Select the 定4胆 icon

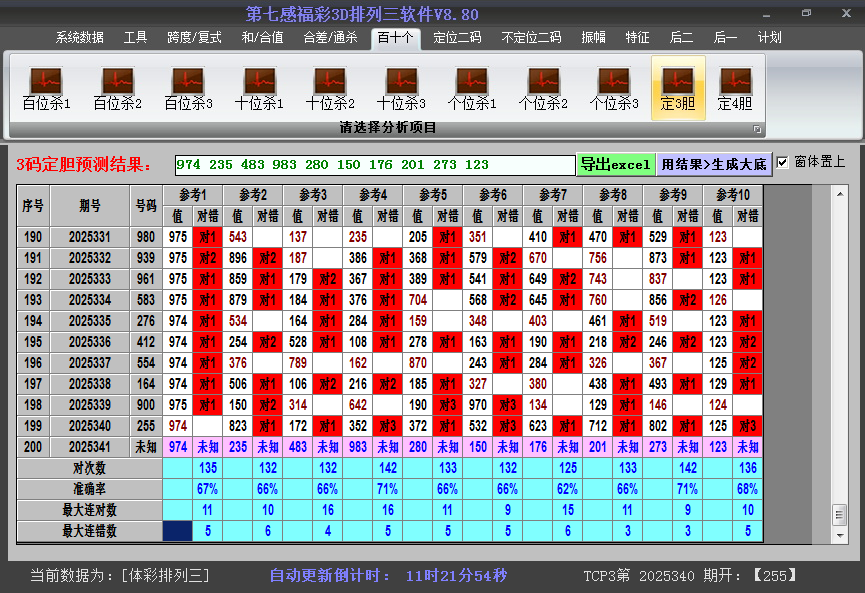click(x=735, y=88)
